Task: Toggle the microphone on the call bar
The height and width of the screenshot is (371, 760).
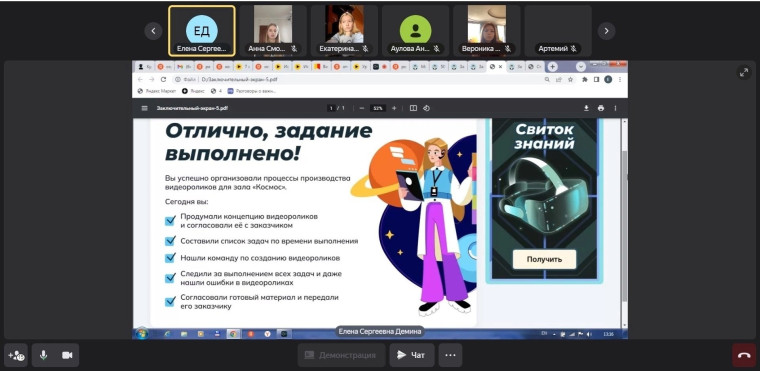Action: pos(44,355)
